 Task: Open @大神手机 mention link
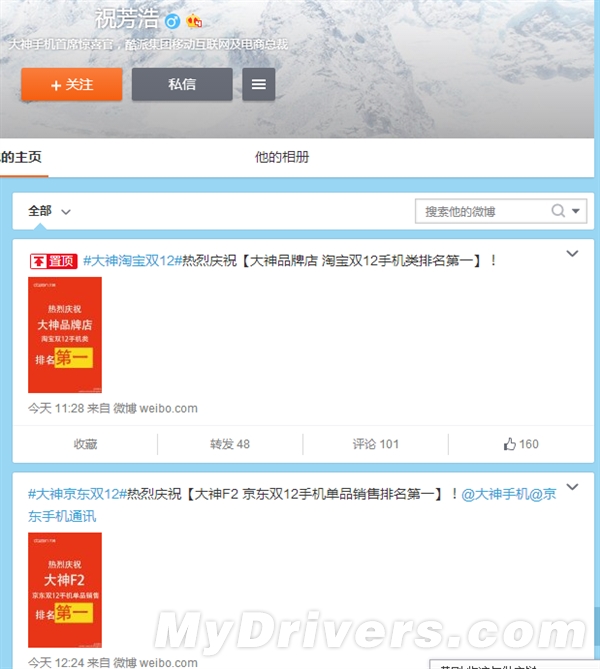(x=495, y=494)
